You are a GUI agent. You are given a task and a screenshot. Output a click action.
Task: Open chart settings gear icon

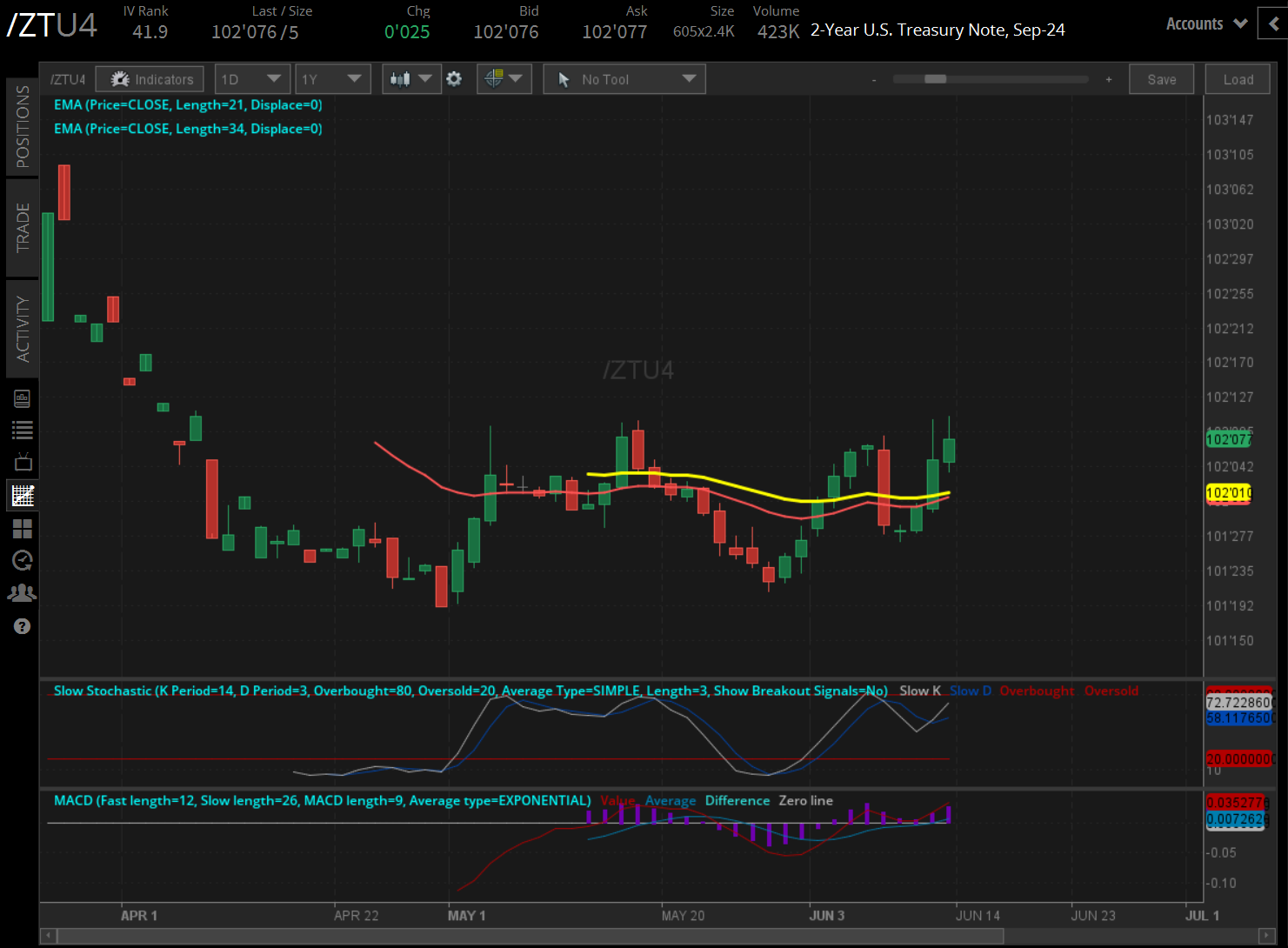tap(454, 79)
